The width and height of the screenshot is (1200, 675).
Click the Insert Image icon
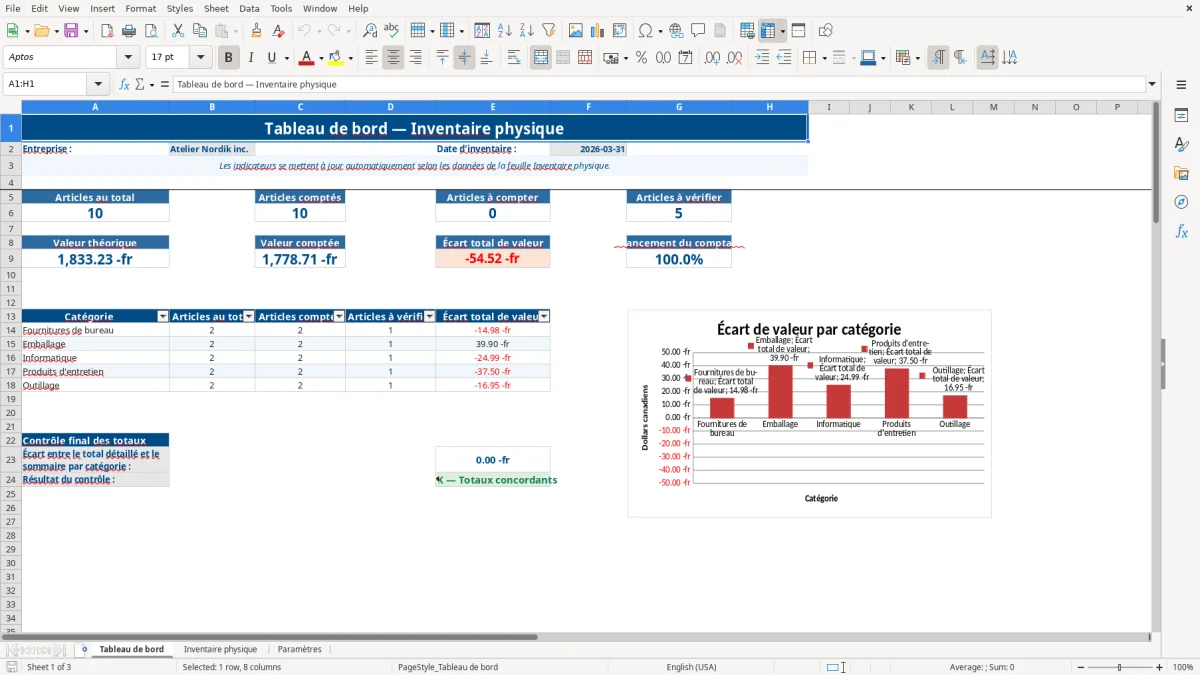[x=576, y=31]
